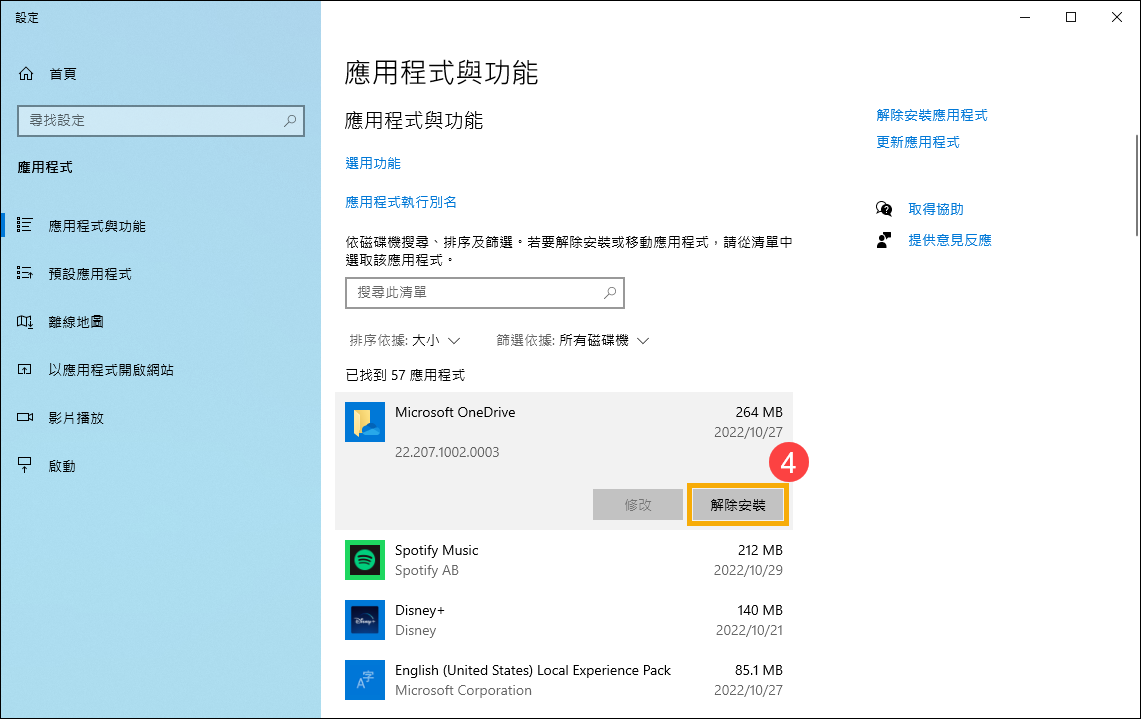Click the home icon beside 首頁
Image resolution: width=1141 pixels, height=719 pixels.
click(26, 74)
